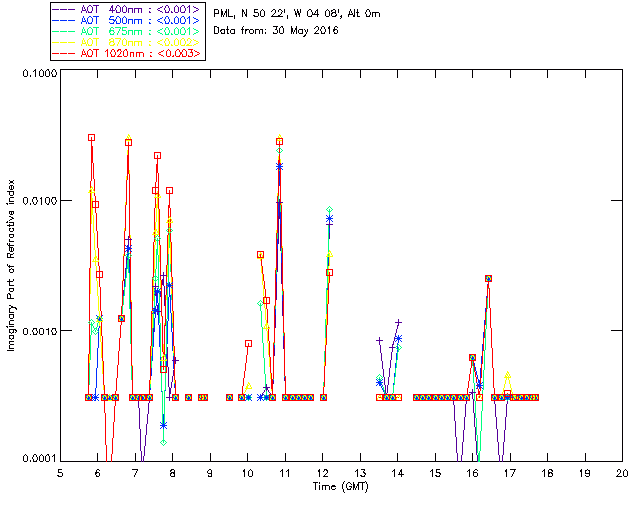Click the PML site location header text

[x=297, y=14]
